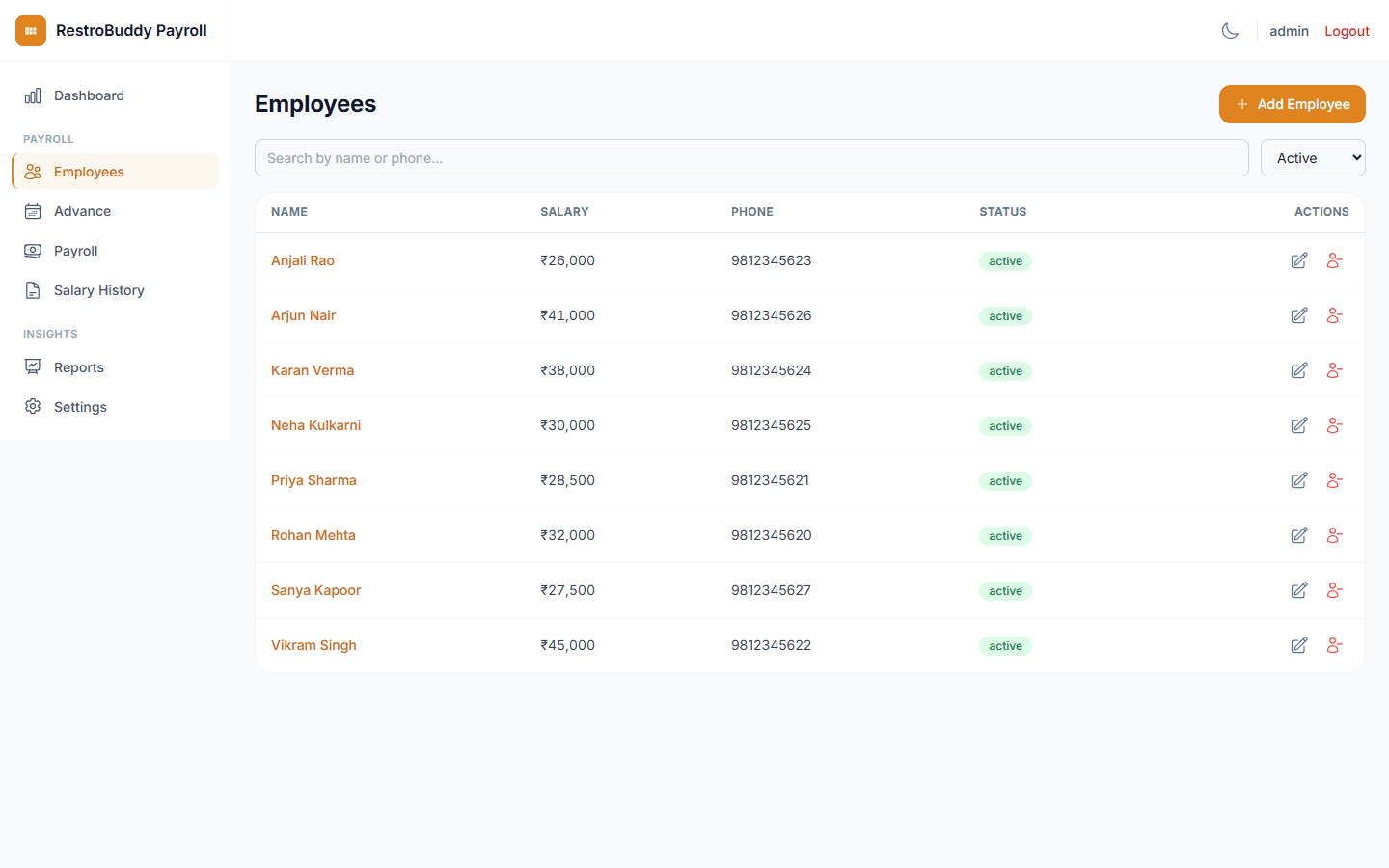Edit Vikram Singh's employee record
Image resolution: width=1389 pixels, height=868 pixels.
click(x=1299, y=645)
